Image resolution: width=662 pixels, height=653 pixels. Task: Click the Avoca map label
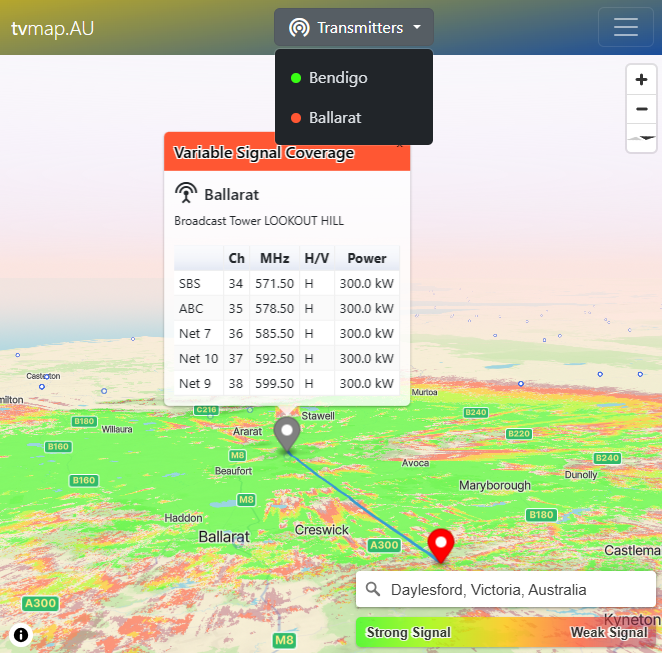pos(415,463)
